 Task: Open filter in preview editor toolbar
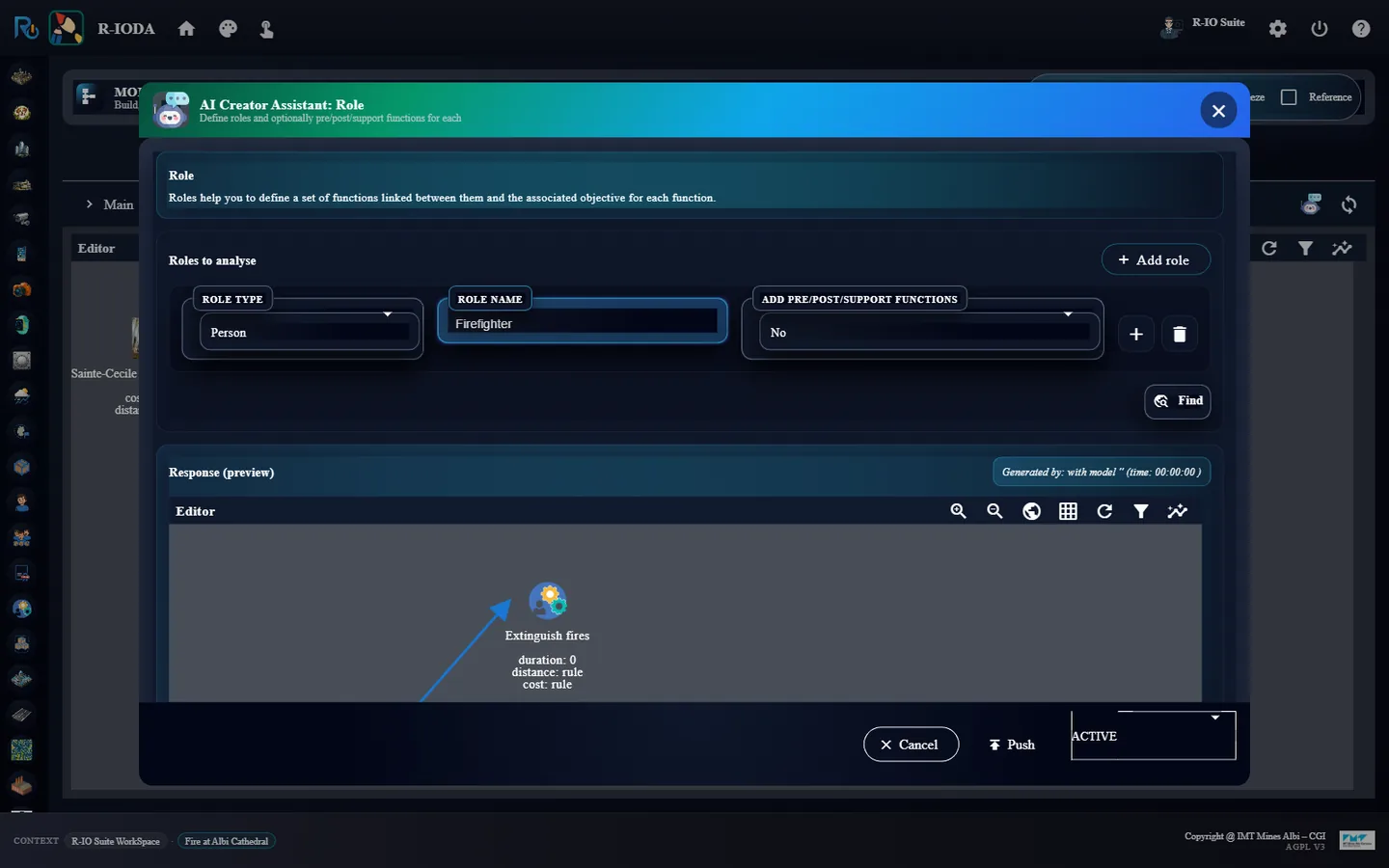tap(1141, 511)
